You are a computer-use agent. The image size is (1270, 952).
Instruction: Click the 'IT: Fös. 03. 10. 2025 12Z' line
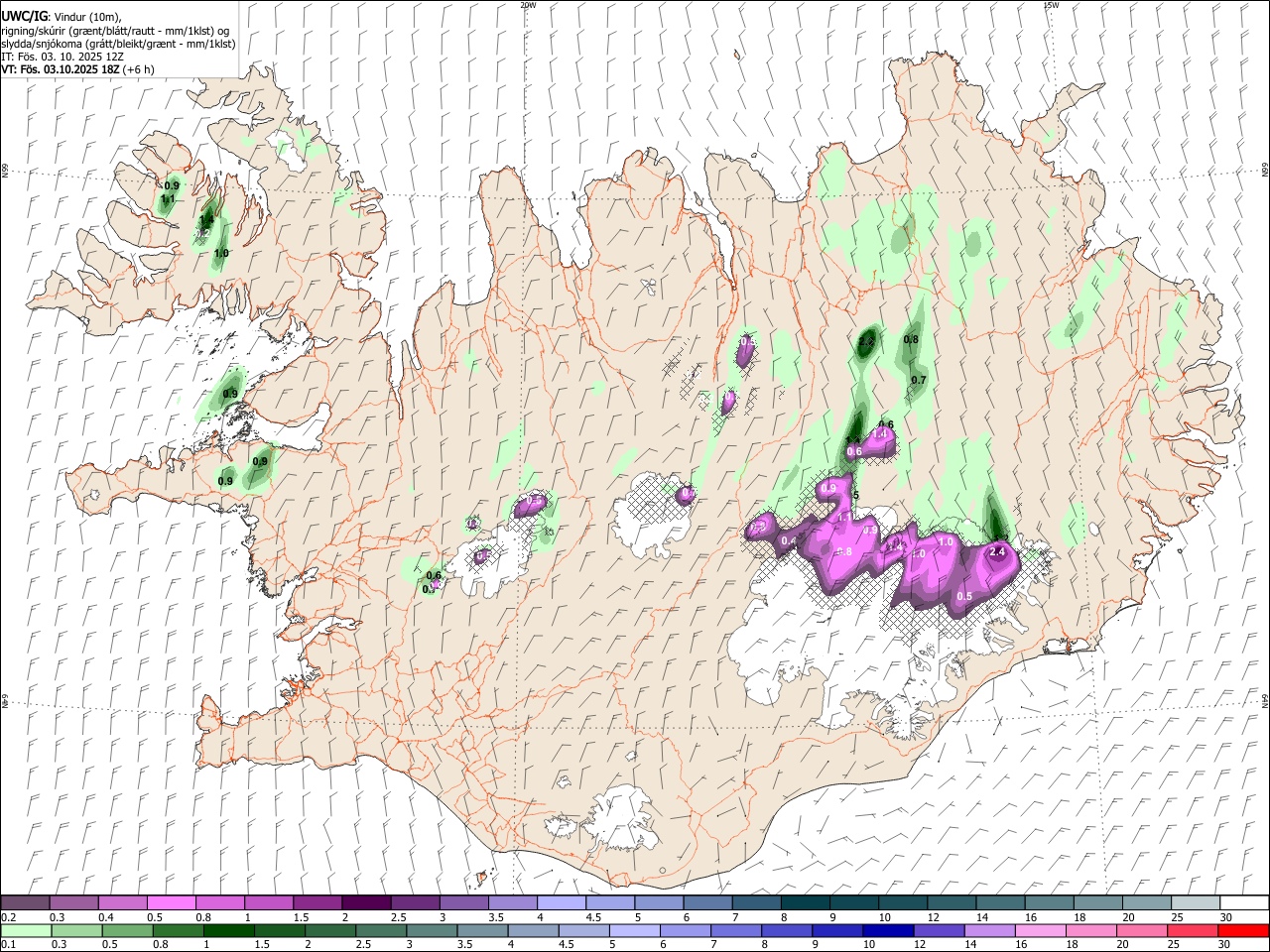click(x=63, y=57)
